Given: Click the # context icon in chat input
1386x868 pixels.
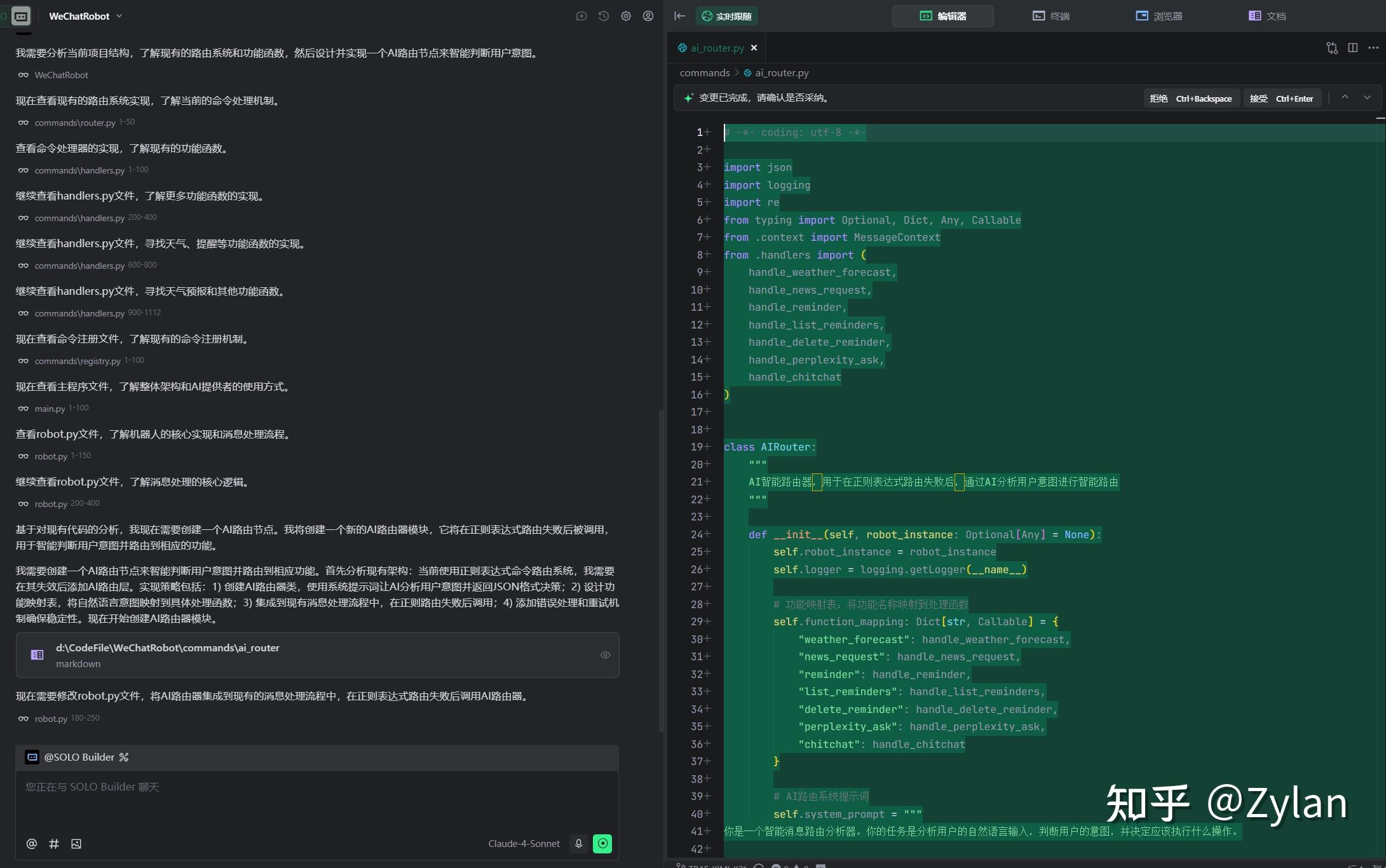Looking at the screenshot, I should 54,844.
